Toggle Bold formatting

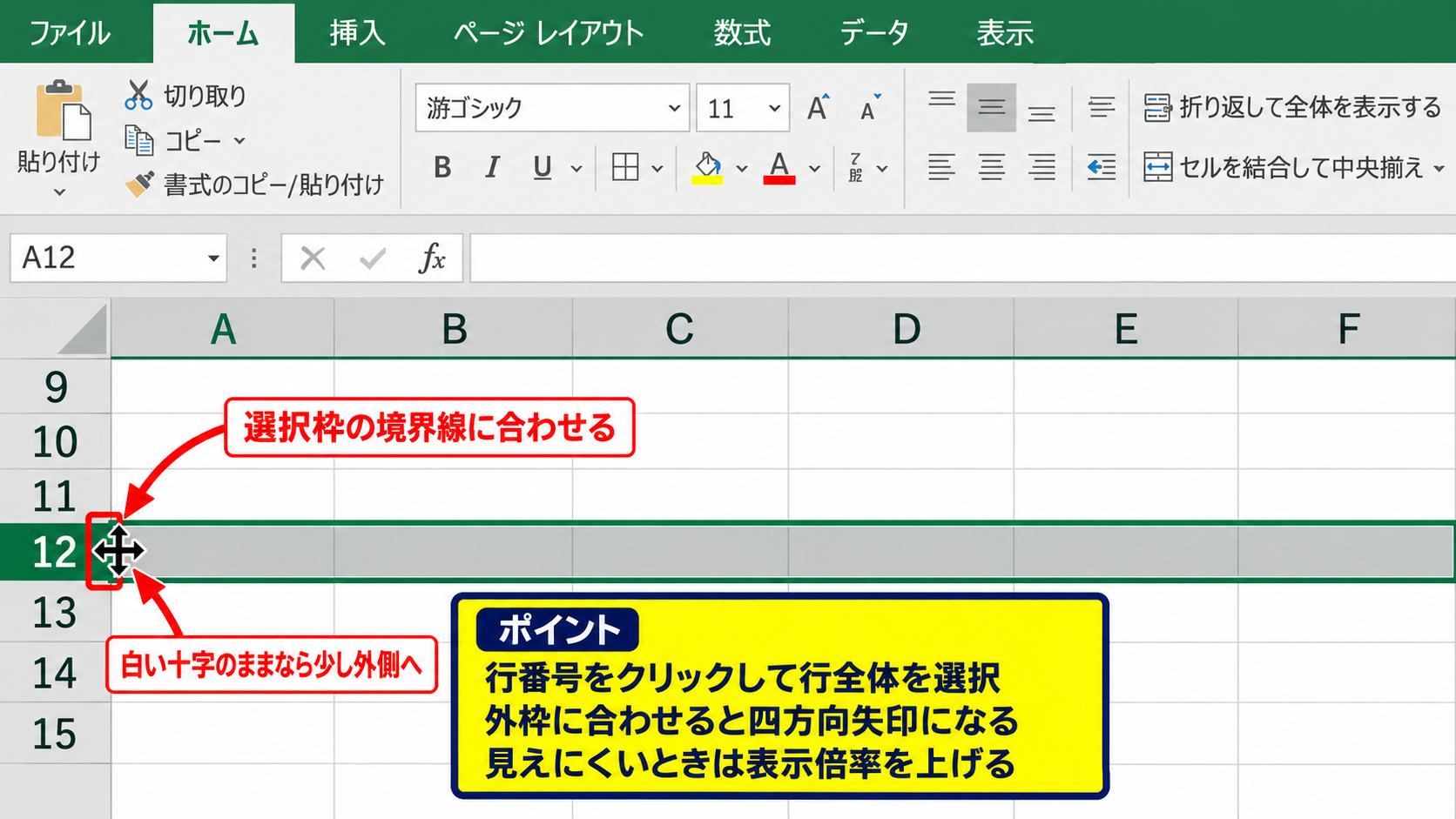(x=442, y=167)
